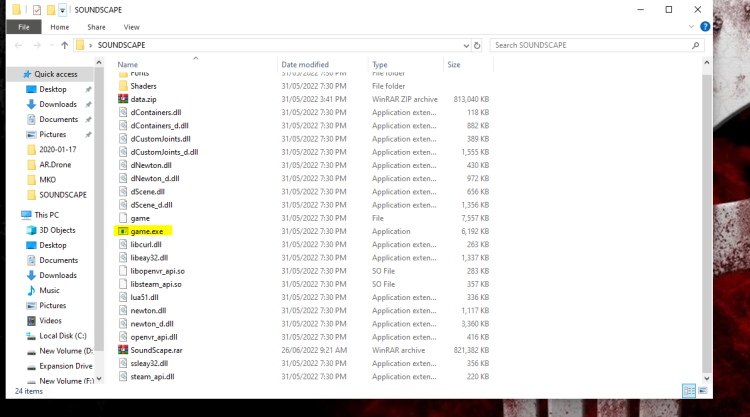Select dCustomJoints_d.dll file name
Image resolution: width=750 pixels, height=417 pixels.
click(164, 152)
